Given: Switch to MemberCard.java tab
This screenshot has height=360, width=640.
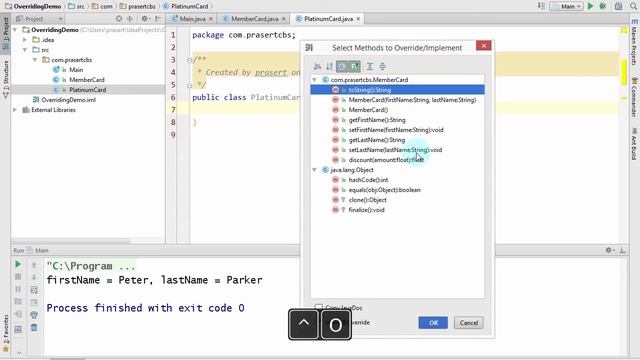Looking at the screenshot, I should pos(254,19).
